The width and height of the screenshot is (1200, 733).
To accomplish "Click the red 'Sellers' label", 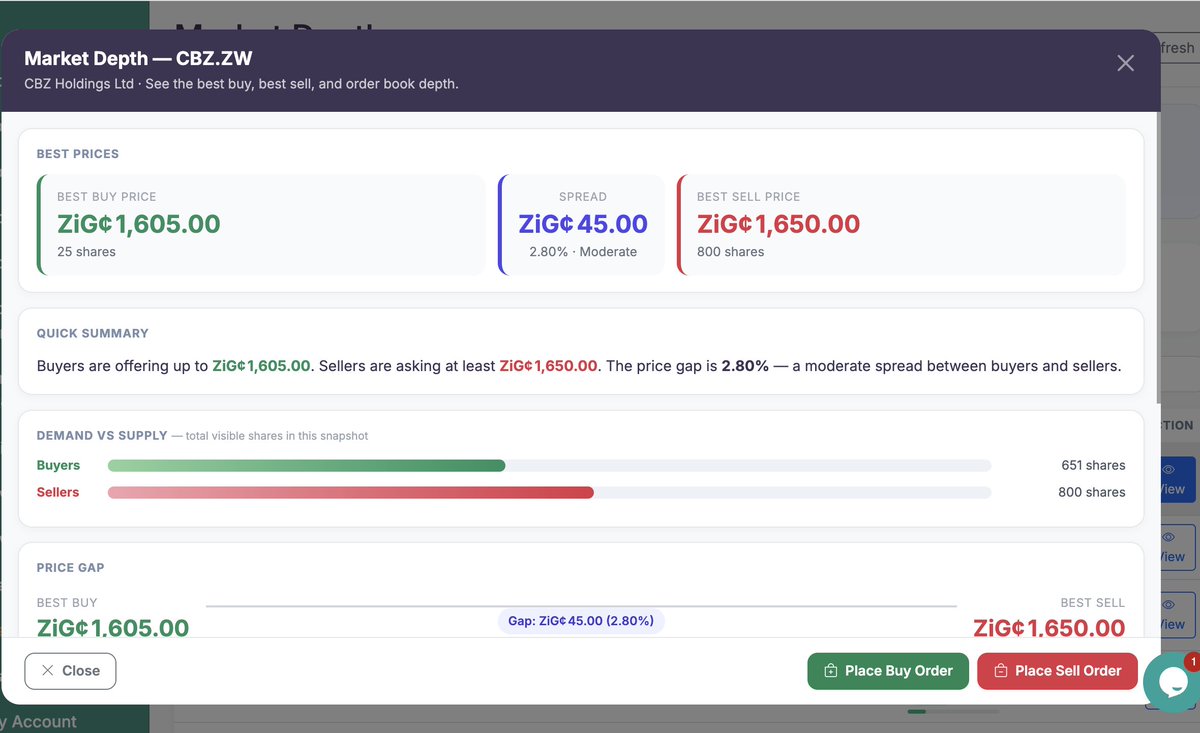I will tap(58, 492).
